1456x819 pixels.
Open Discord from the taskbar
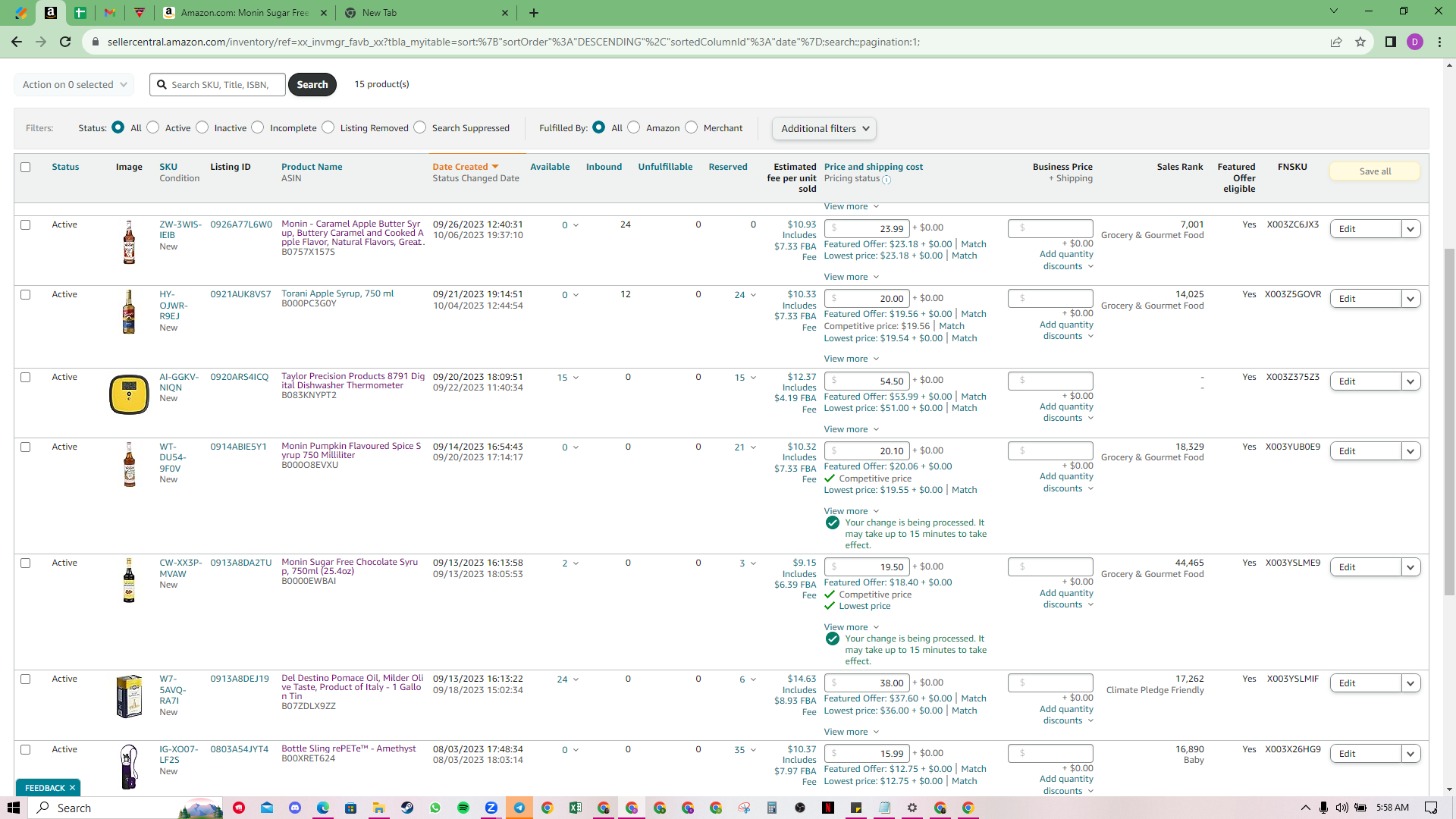295,808
